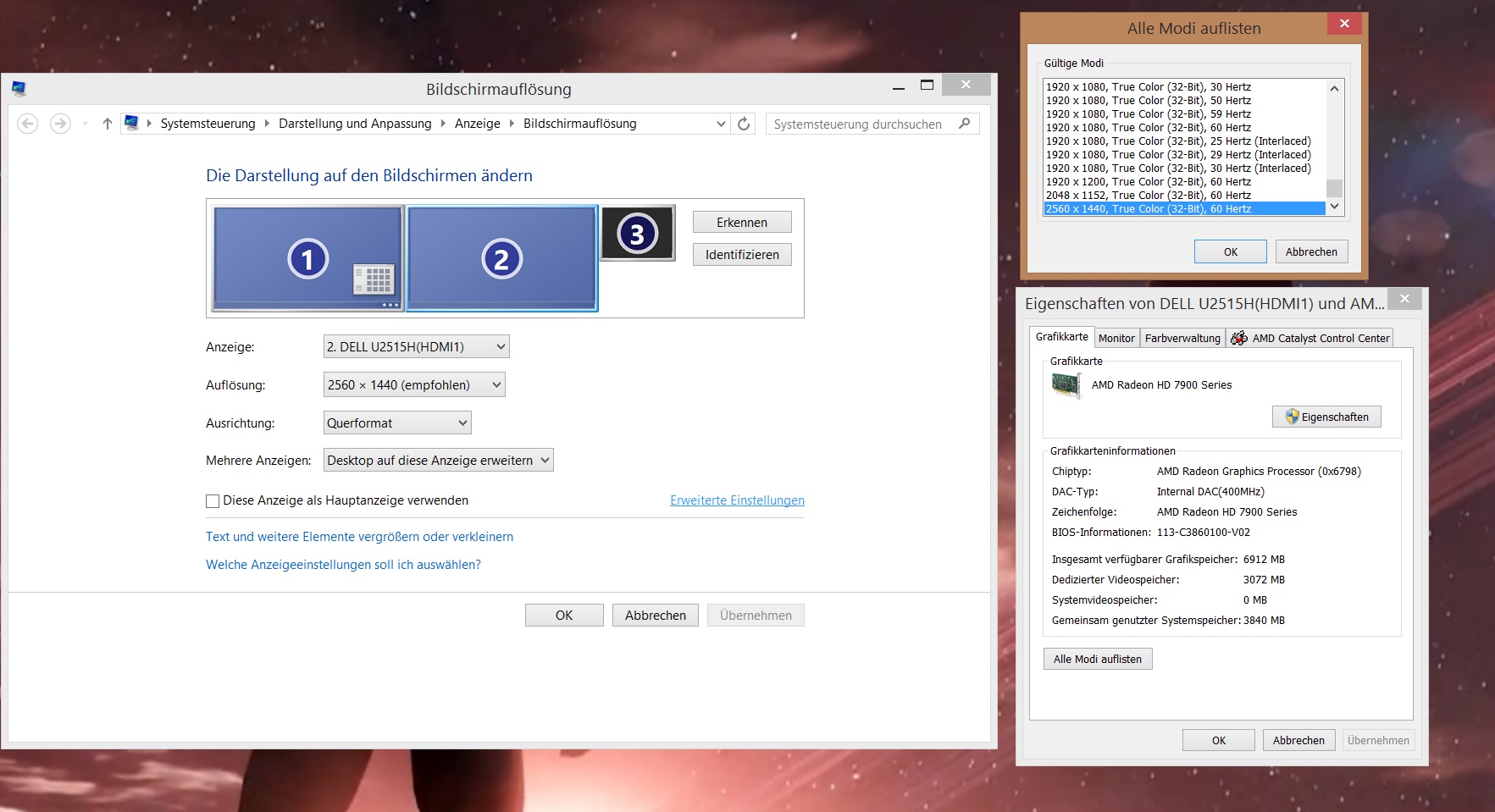Enable 'Diese Anzeige als Hauptanzeige verwenden'

coord(213,500)
